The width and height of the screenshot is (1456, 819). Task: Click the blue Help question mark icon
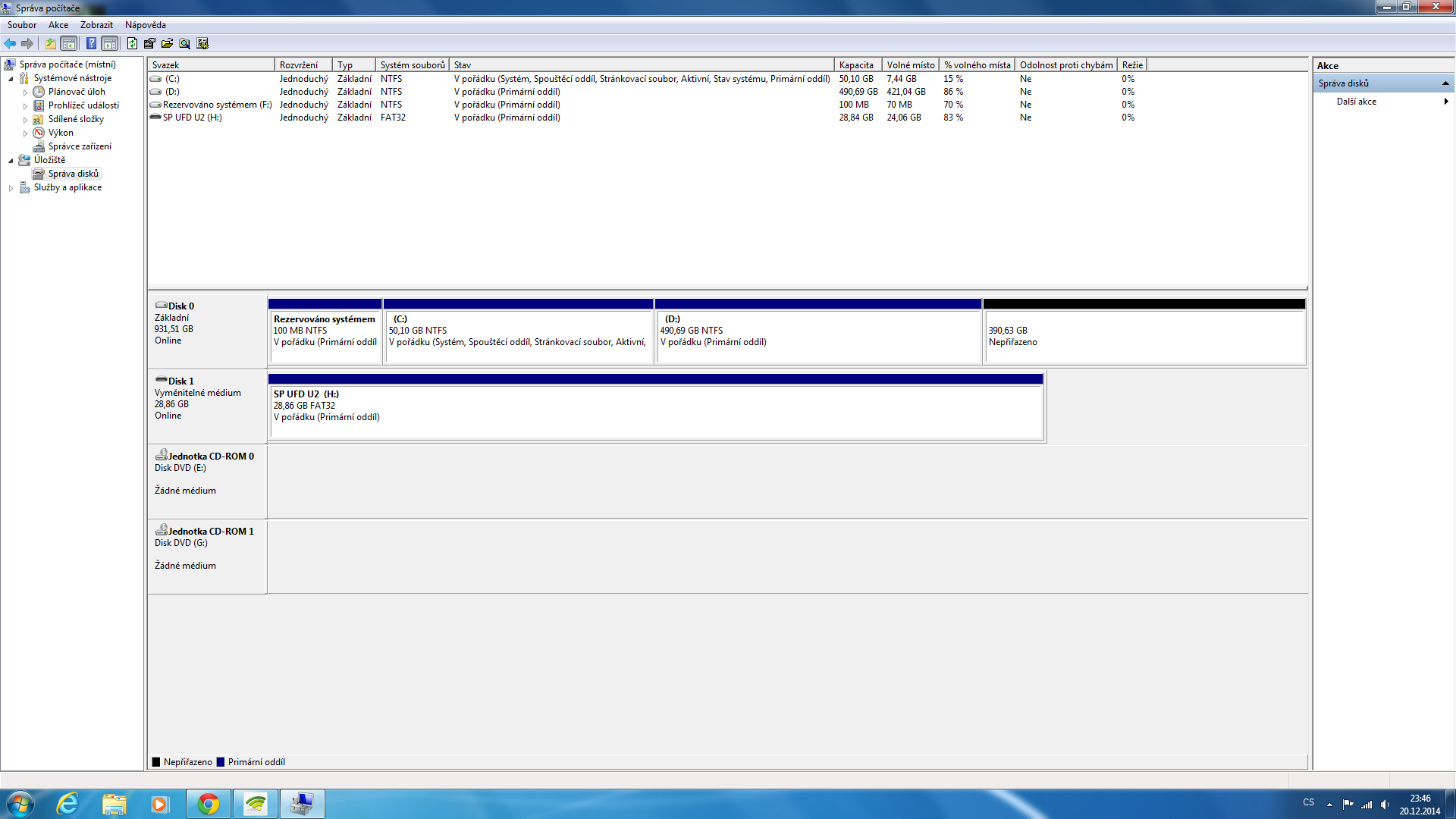tap(91, 43)
